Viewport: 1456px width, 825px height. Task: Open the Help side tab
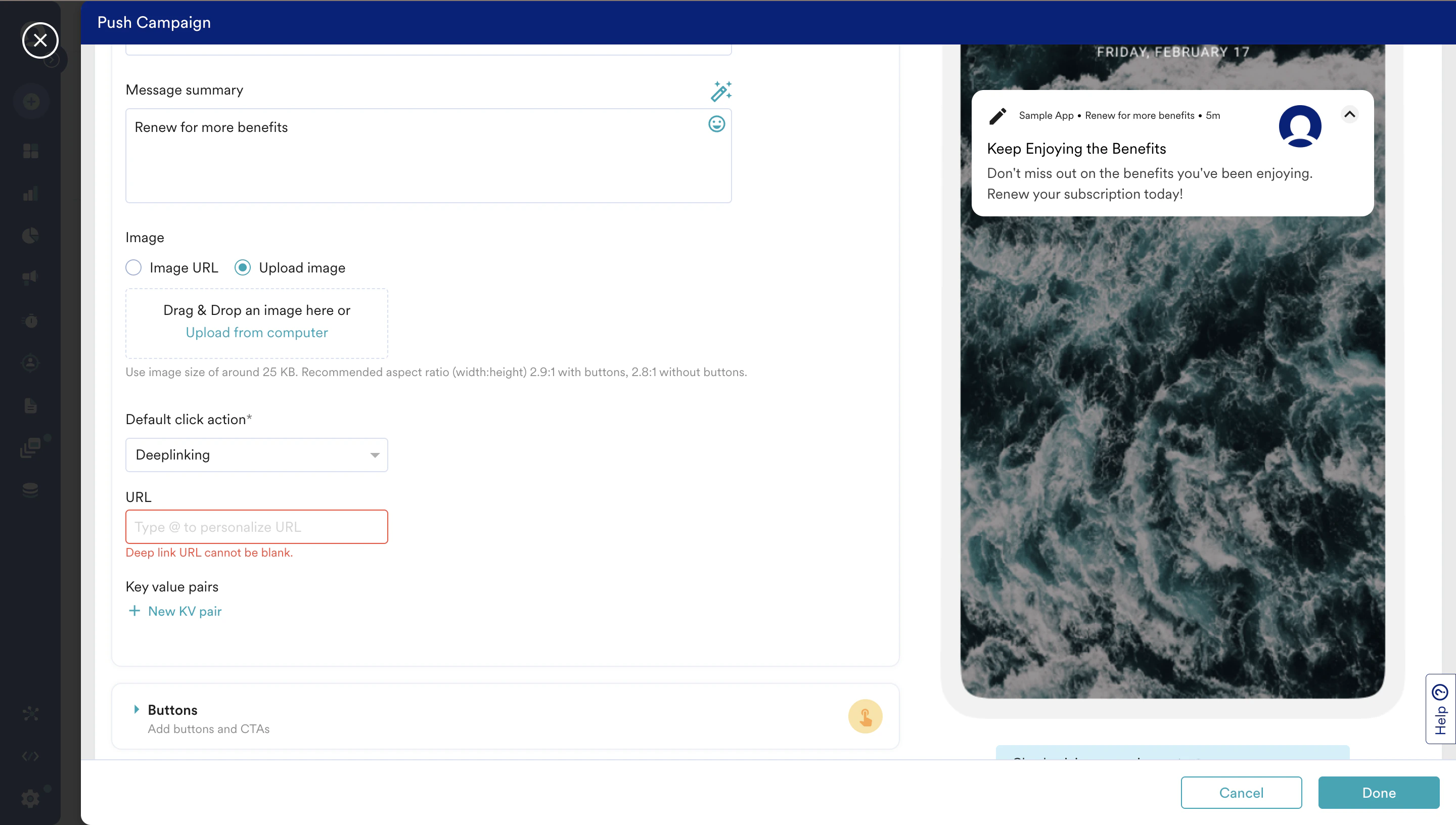1440,709
